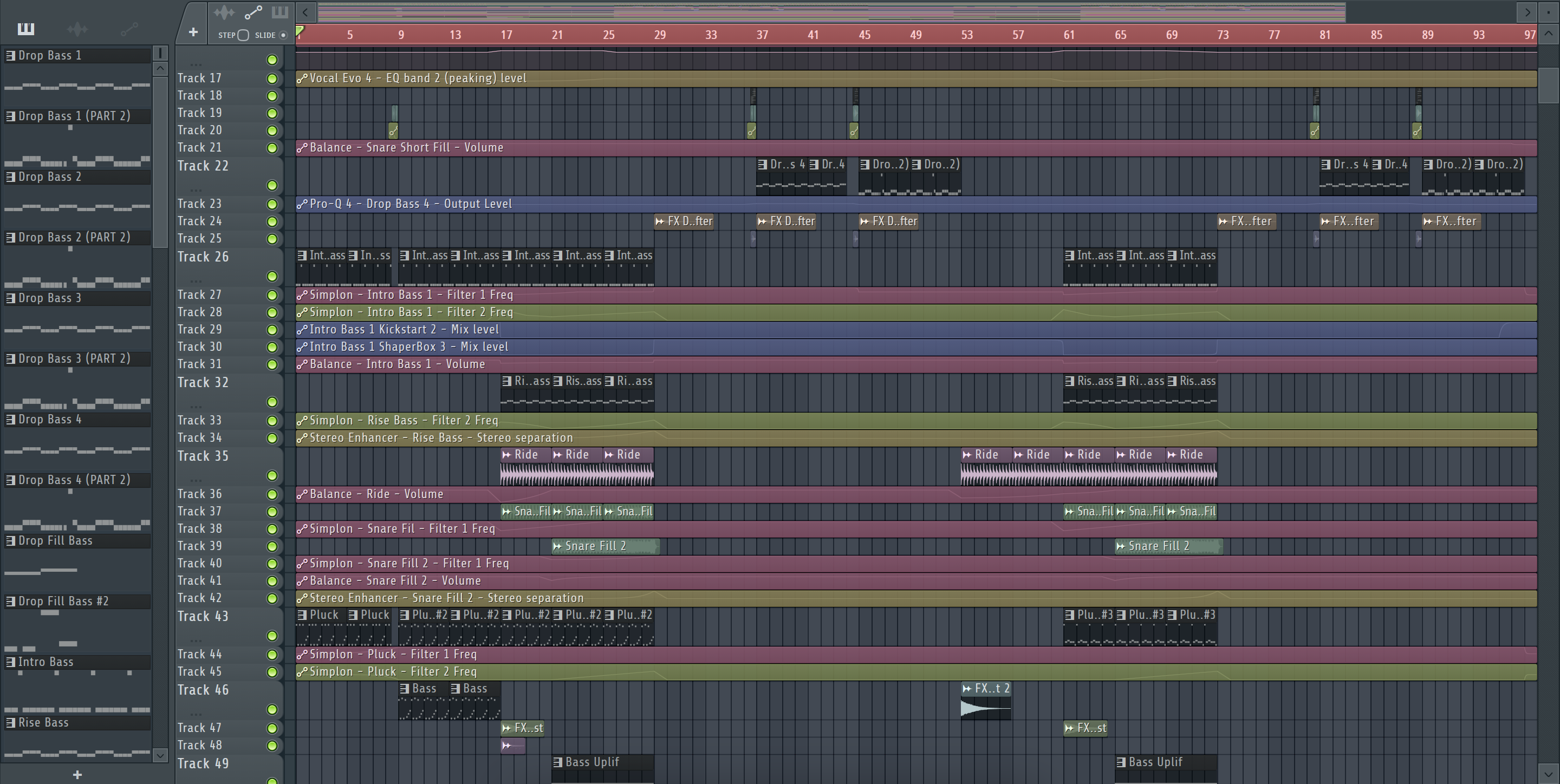
Task: Select the Track 35 header
Action: click(230, 466)
